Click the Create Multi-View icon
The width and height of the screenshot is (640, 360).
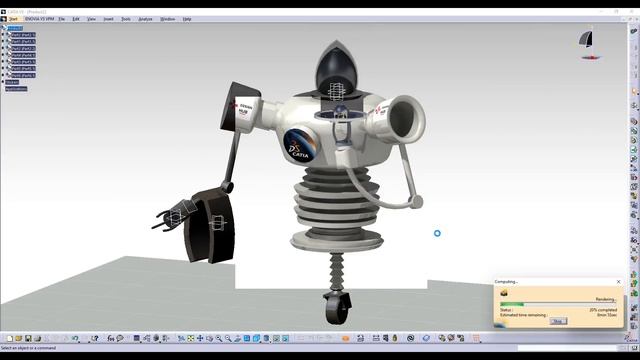[247, 338]
